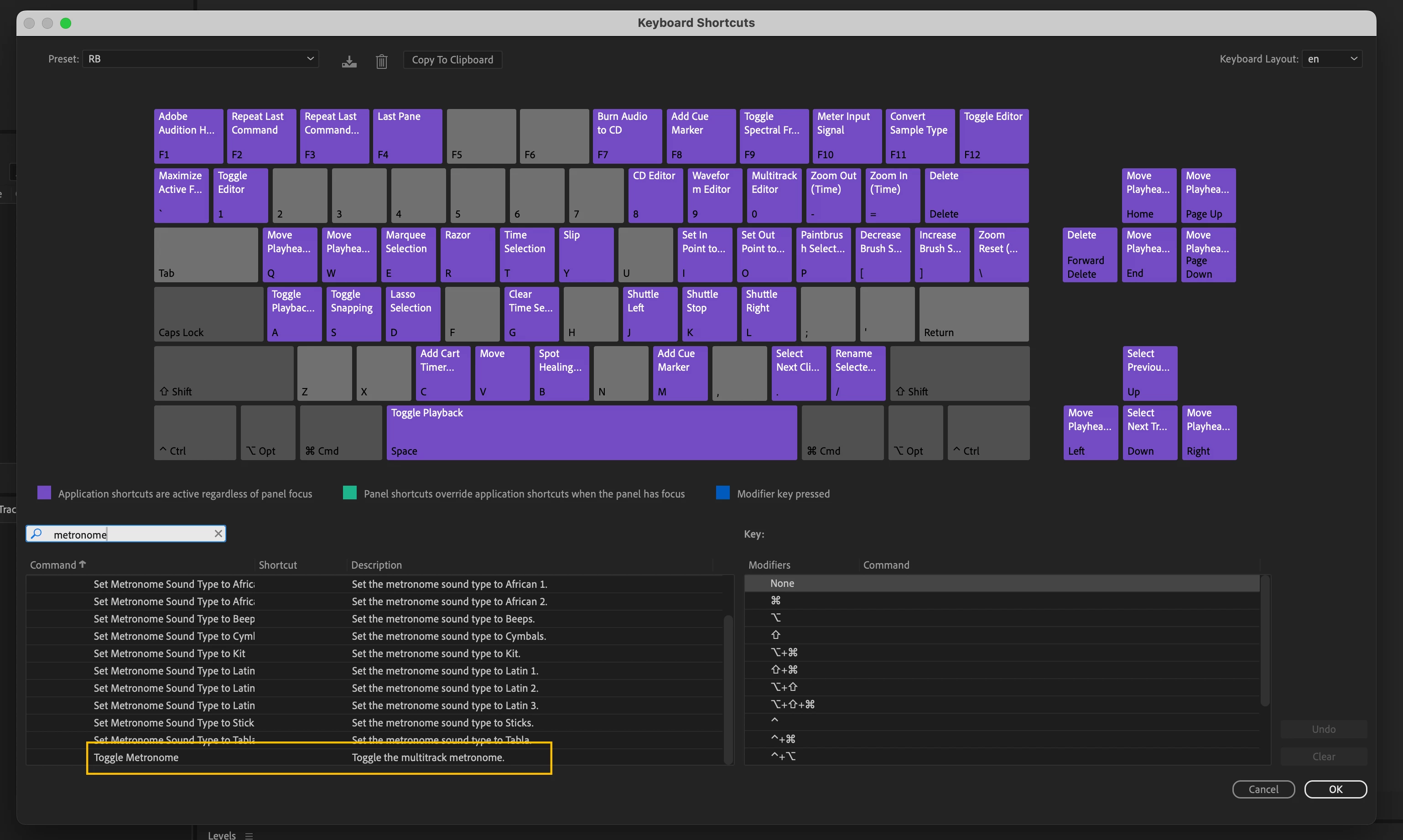Select the ⇧+⌘ modifier row
The image size is (1403, 840).
pos(1002,669)
